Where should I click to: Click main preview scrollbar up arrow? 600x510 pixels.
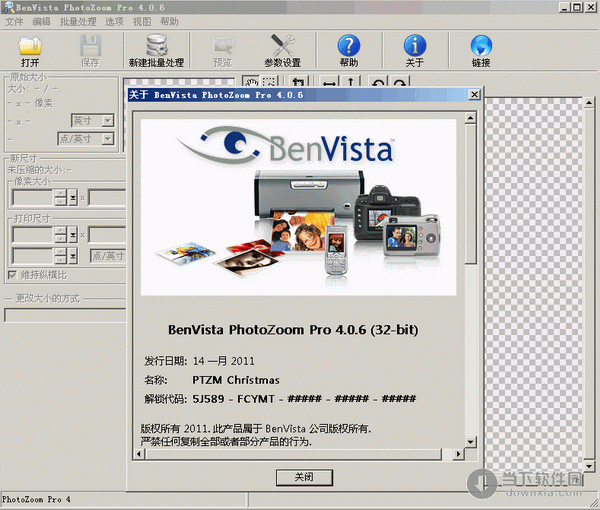pyautogui.click(x=589, y=103)
